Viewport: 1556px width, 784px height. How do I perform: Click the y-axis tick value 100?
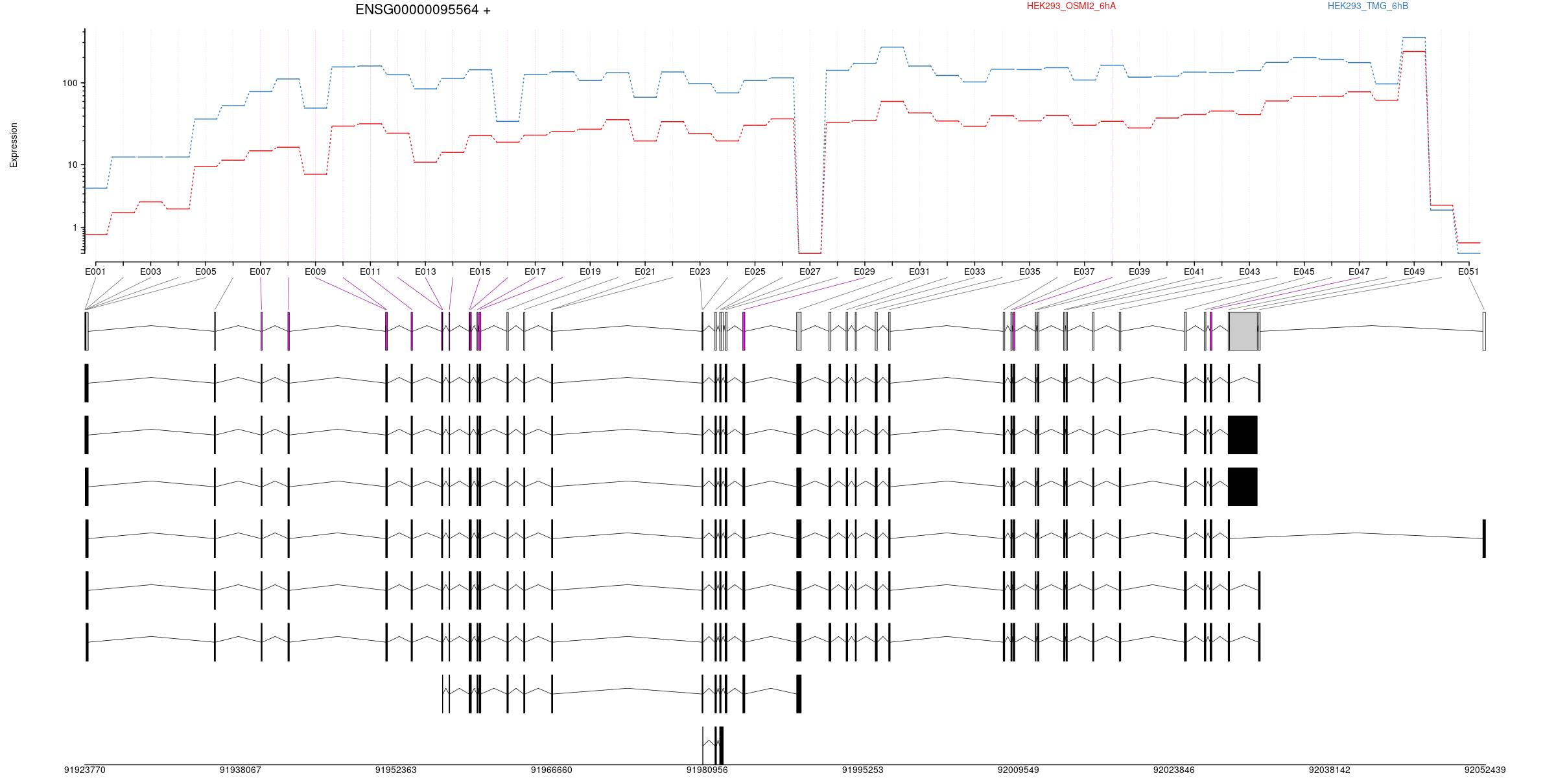pyautogui.click(x=70, y=84)
